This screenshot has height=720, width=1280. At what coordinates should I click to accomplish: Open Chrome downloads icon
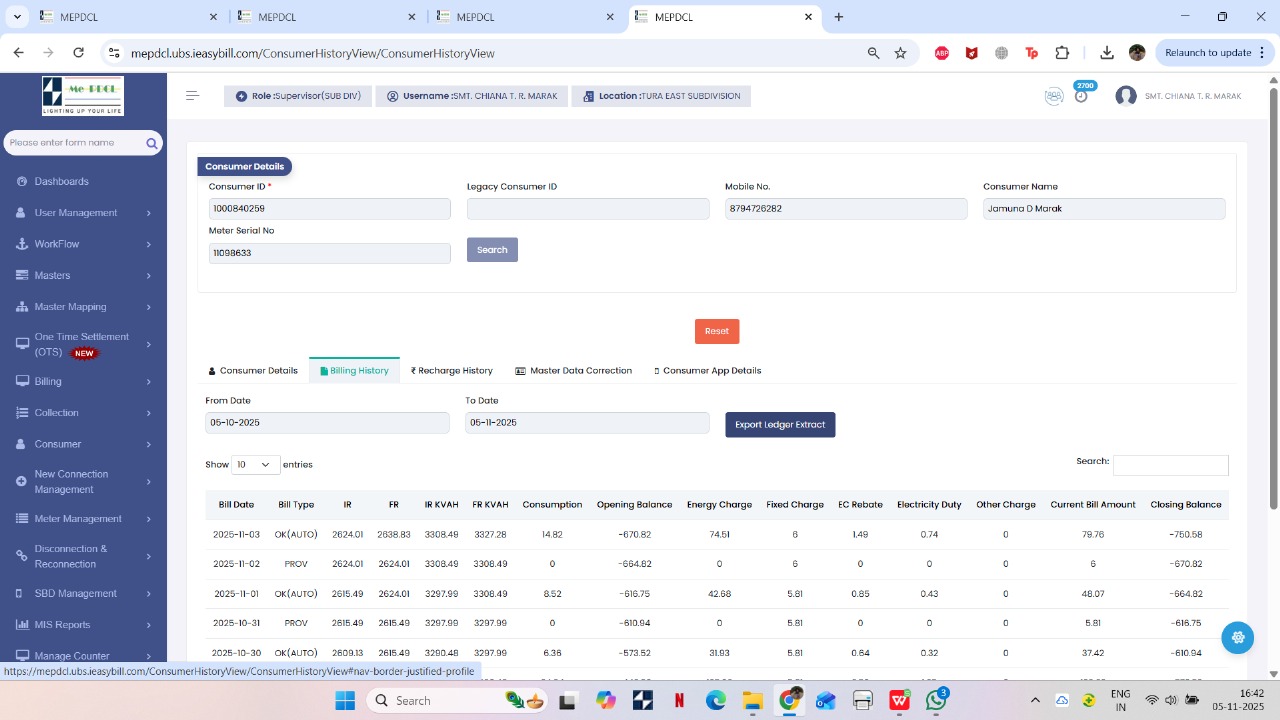tap(1106, 53)
